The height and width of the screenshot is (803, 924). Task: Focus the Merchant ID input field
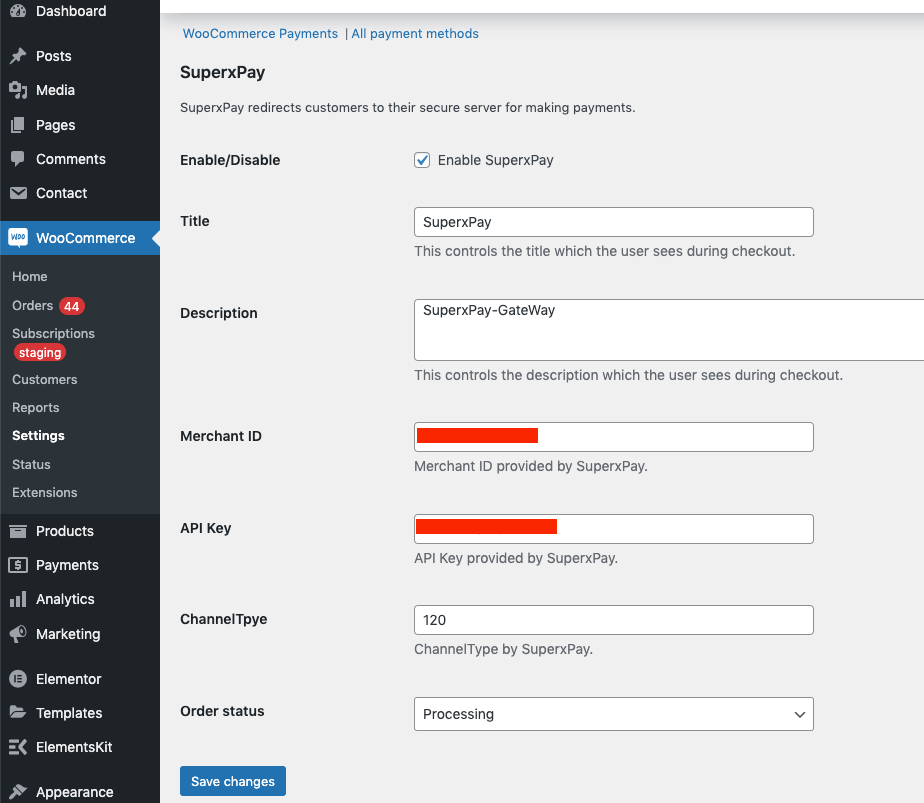(x=613, y=437)
